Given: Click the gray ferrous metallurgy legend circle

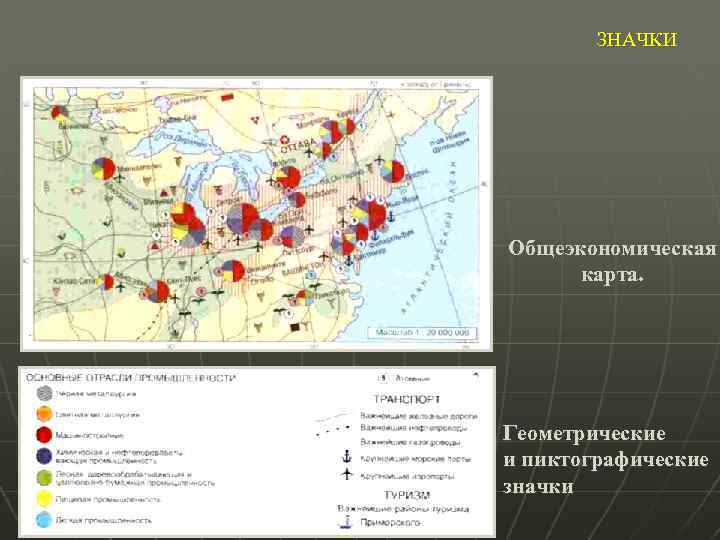Looking at the screenshot, I should click(x=45, y=393).
